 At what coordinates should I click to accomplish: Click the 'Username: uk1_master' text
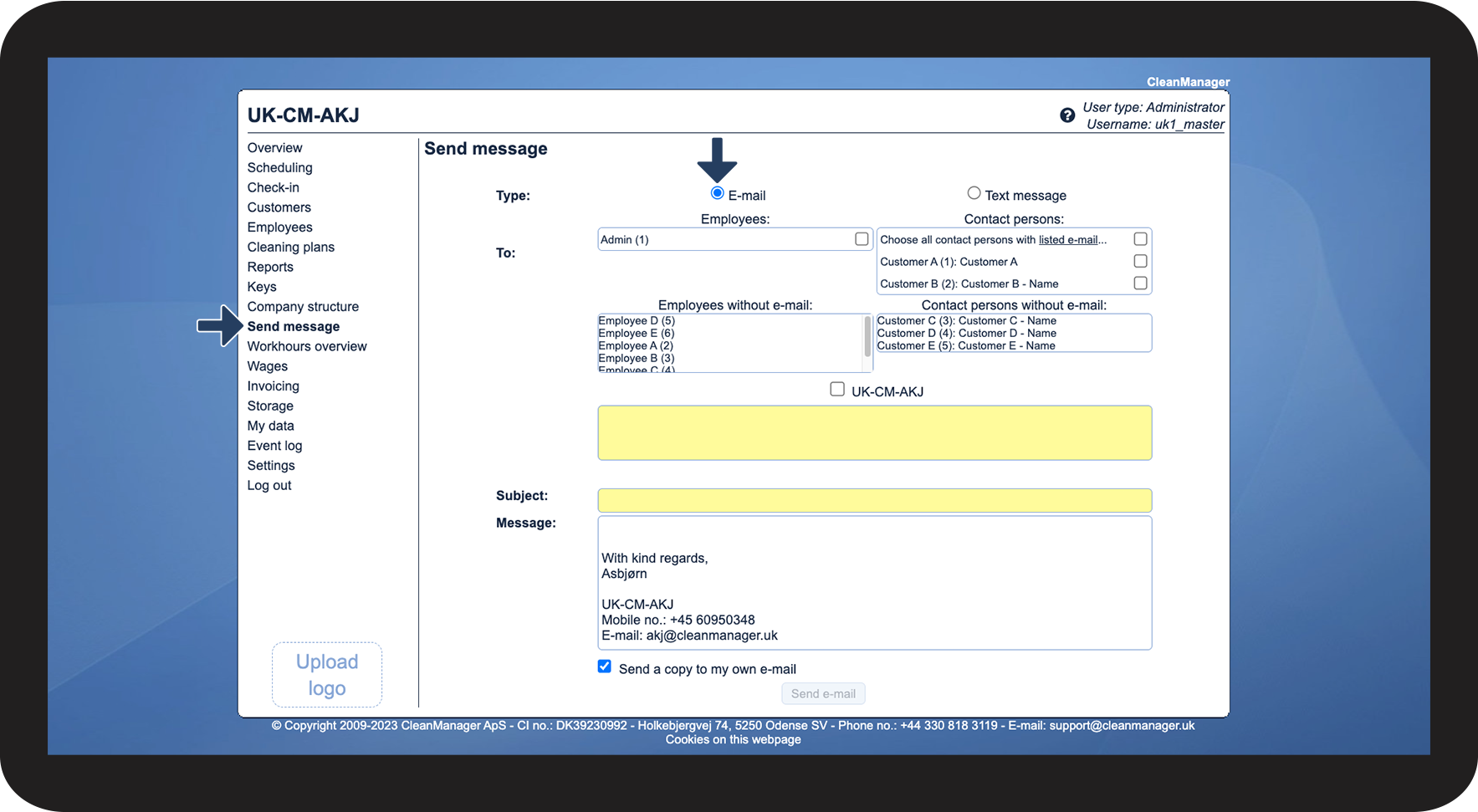click(x=1155, y=125)
